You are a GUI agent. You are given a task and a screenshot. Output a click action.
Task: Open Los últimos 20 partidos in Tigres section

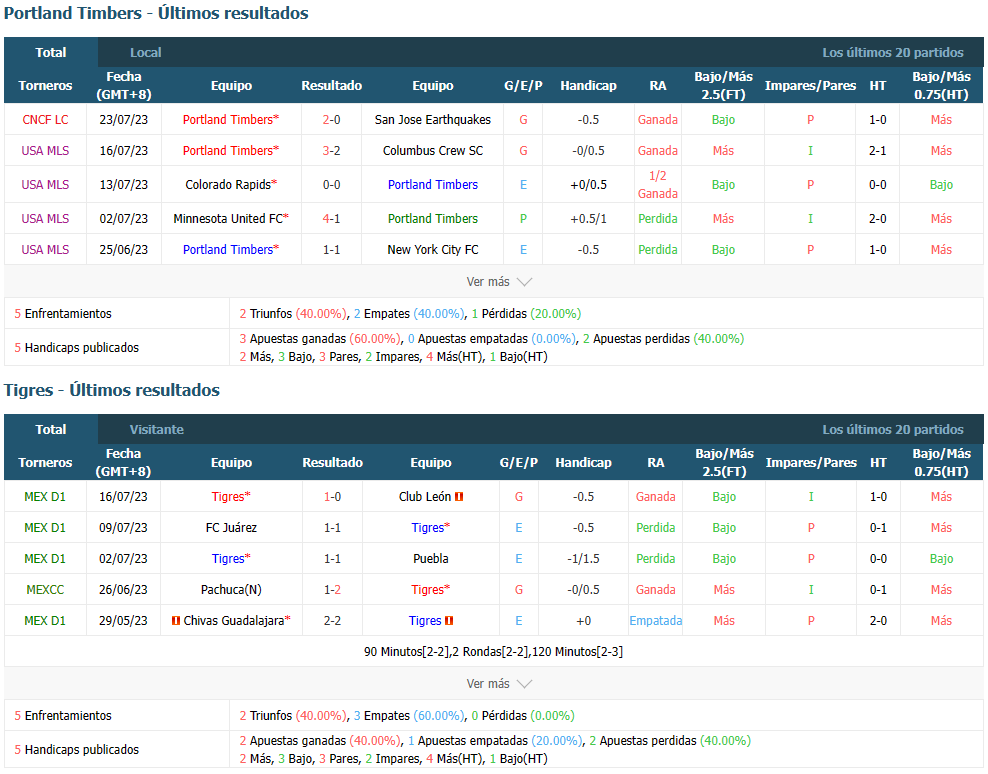[892, 429]
